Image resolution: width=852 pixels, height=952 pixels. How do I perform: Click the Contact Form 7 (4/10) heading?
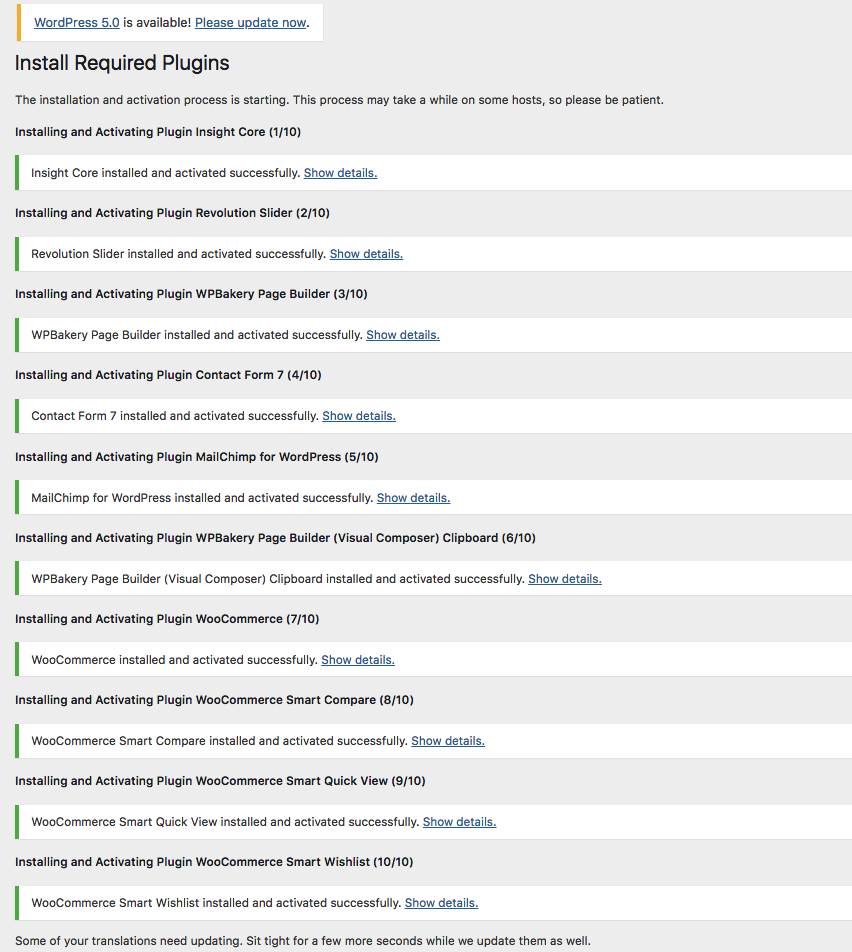(168, 375)
